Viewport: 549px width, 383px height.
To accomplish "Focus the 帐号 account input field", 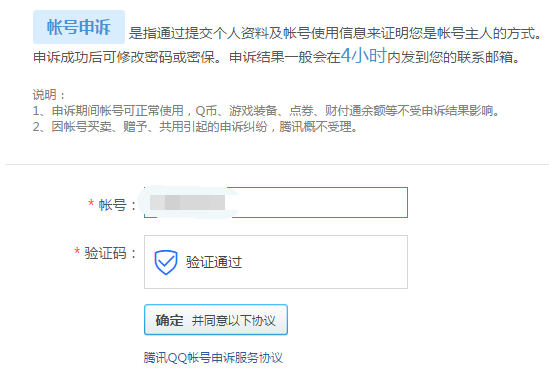I will tap(276, 202).
